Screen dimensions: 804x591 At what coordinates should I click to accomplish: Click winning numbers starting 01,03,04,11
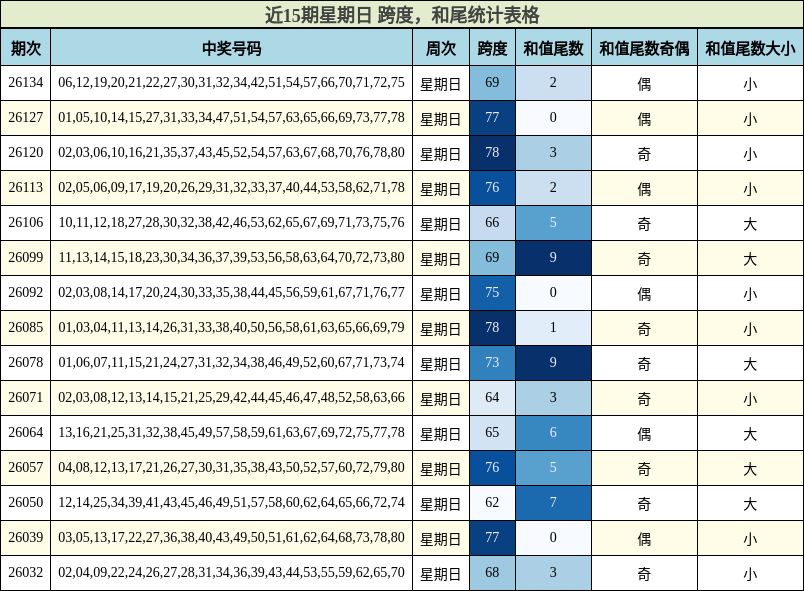231,327
